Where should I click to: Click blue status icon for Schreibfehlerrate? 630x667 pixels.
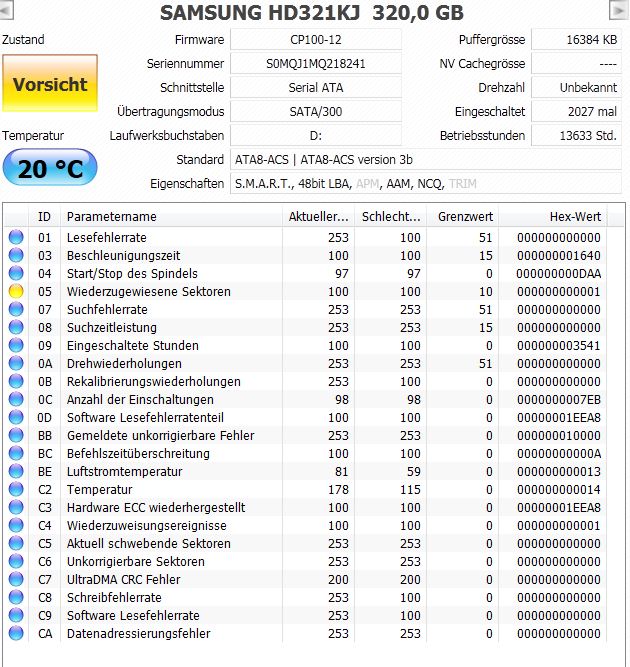16,597
